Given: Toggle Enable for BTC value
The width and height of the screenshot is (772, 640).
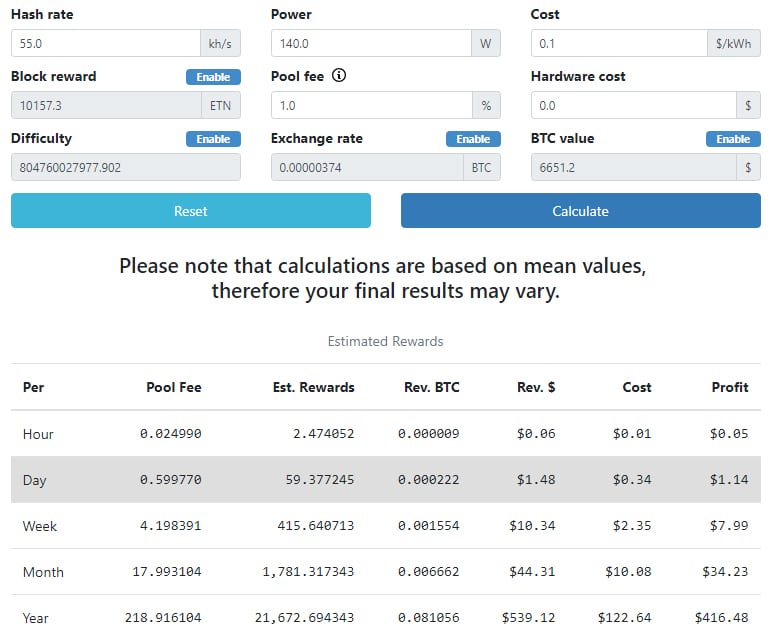Looking at the screenshot, I should pyautogui.click(x=733, y=139).
